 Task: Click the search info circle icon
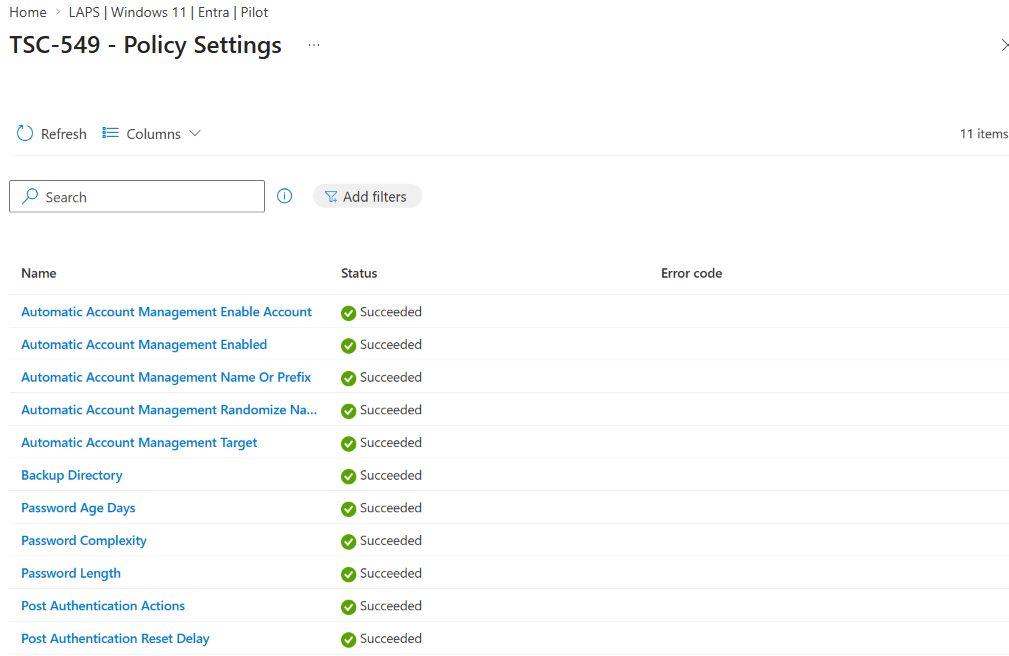click(284, 196)
